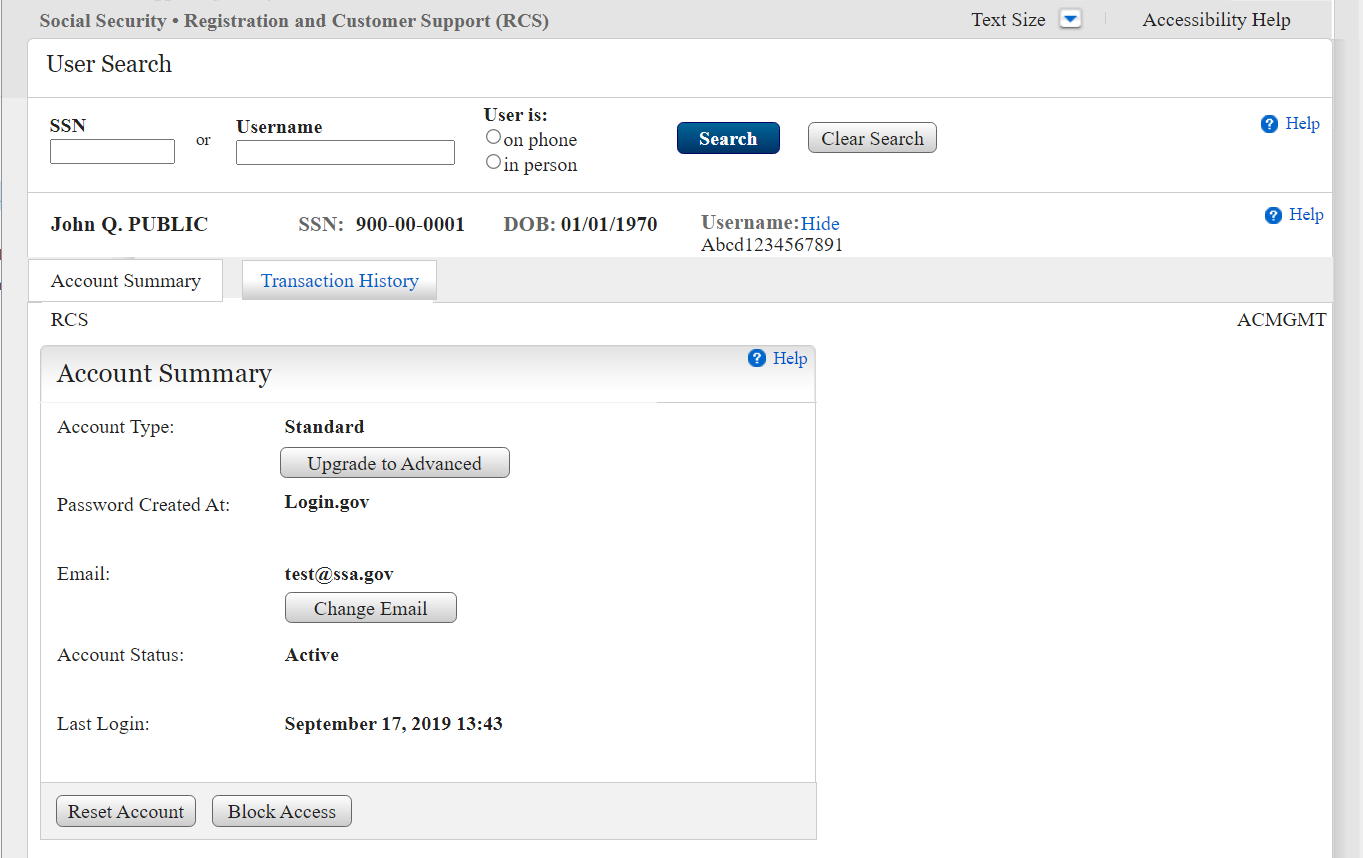This screenshot has height=858, width=1363.
Task: Switch to the Transaction History tab
Action: pos(339,281)
